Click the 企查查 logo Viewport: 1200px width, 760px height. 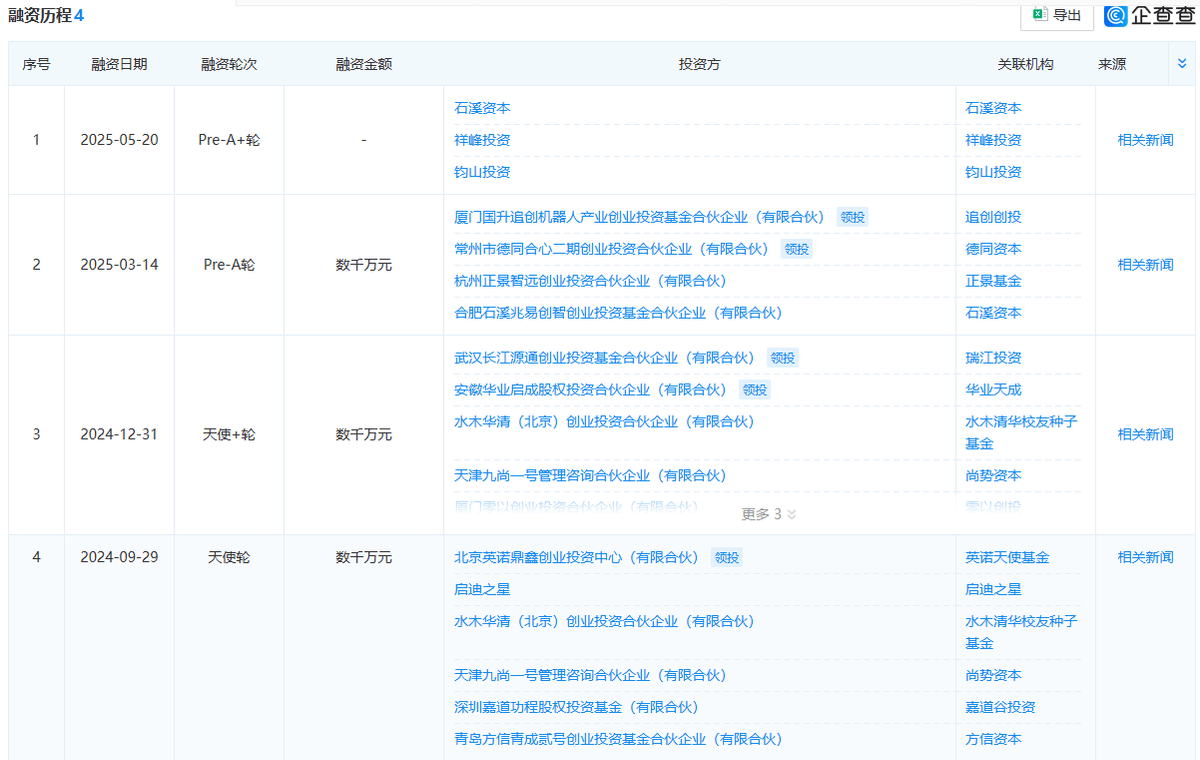click(x=1149, y=15)
